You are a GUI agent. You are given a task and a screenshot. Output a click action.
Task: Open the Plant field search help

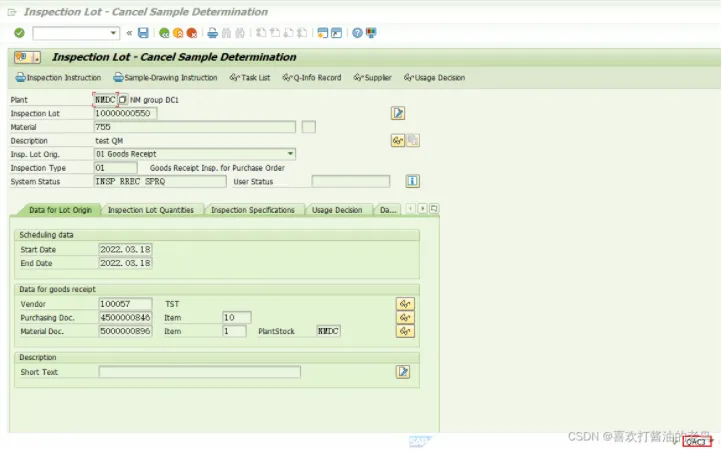coord(122,99)
